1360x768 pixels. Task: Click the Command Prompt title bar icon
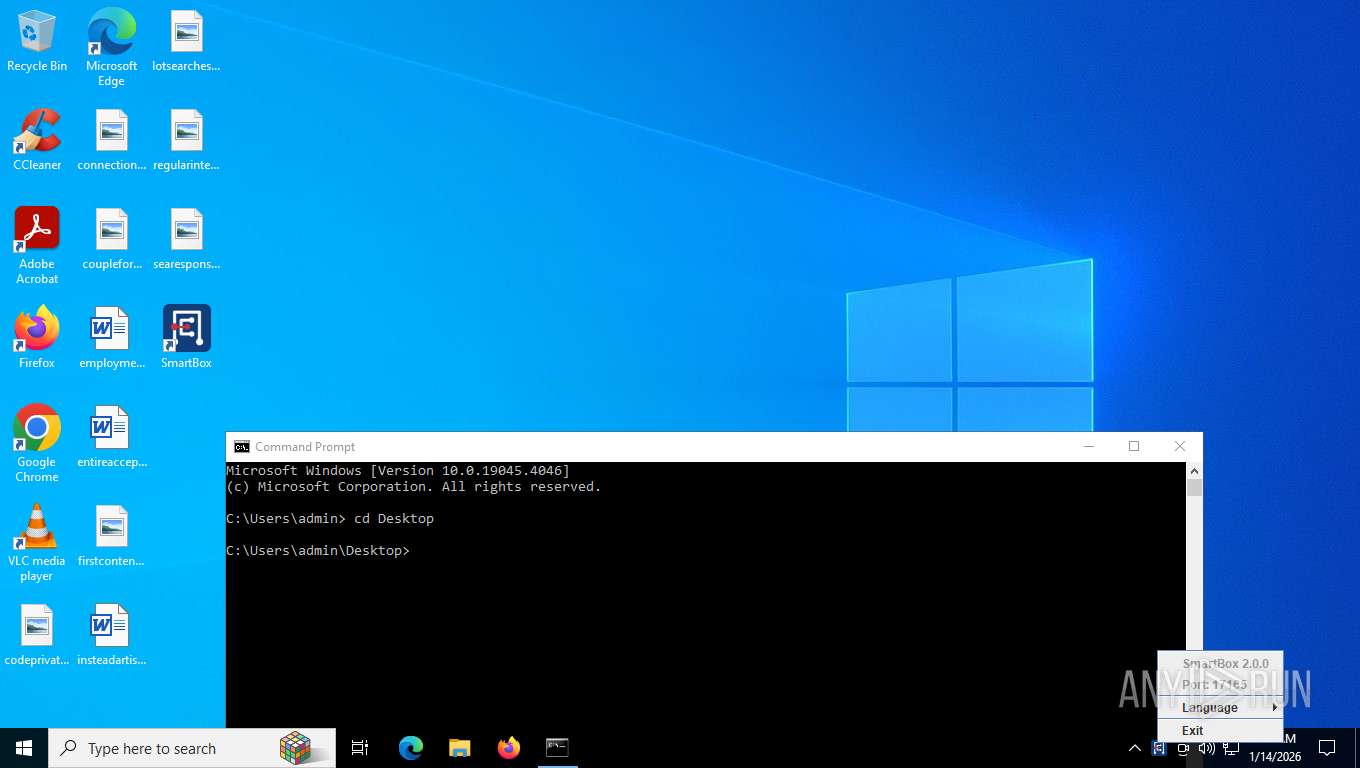[x=241, y=447]
